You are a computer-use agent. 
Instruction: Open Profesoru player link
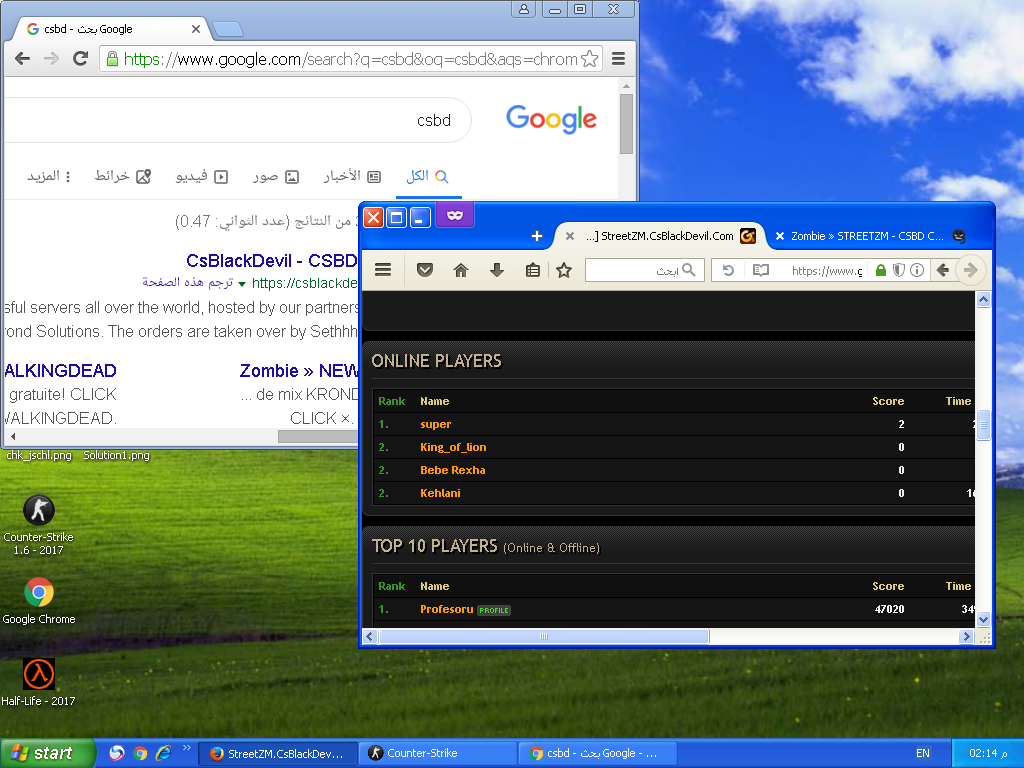[x=447, y=609]
